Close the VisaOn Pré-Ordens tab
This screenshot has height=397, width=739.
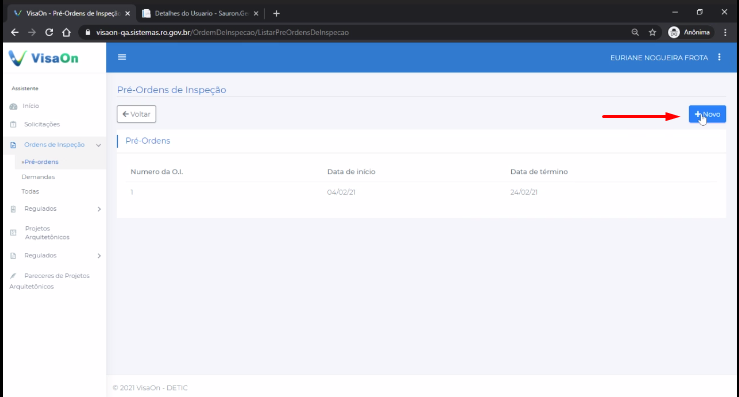pos(127,14)
